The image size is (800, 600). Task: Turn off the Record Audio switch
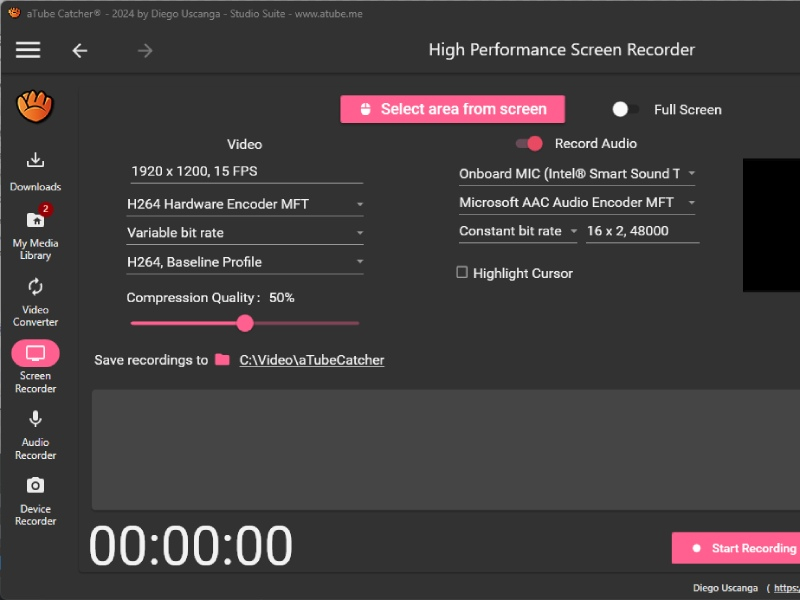pos(529,143)
